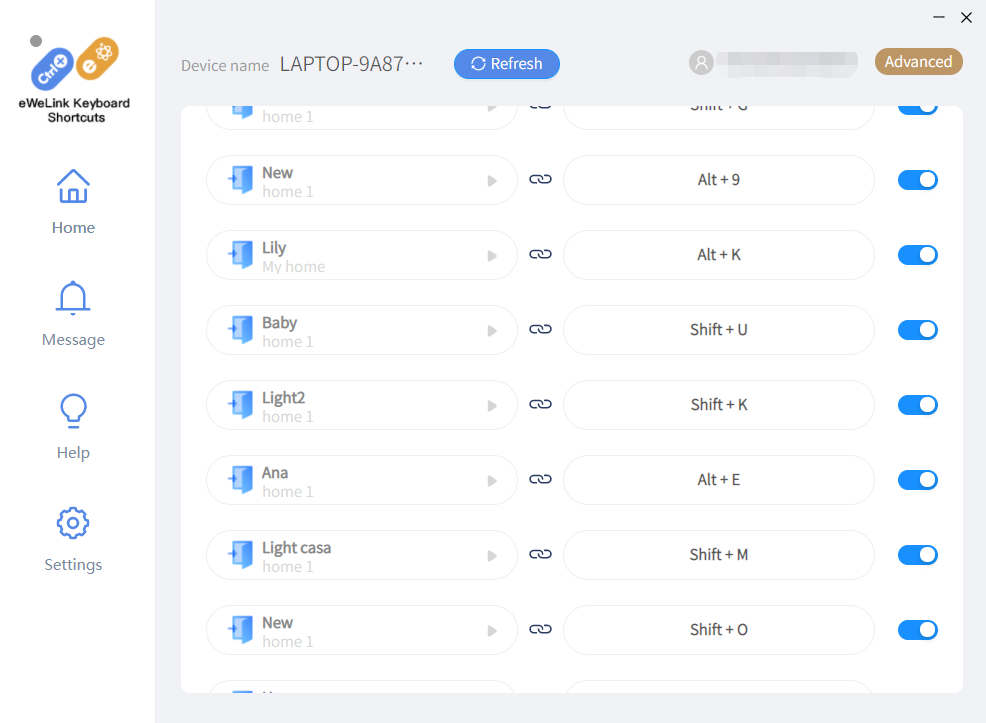Click the arrow on the Lily scene
This screenshot has width=986, height=723.
(x=492, y=256)
